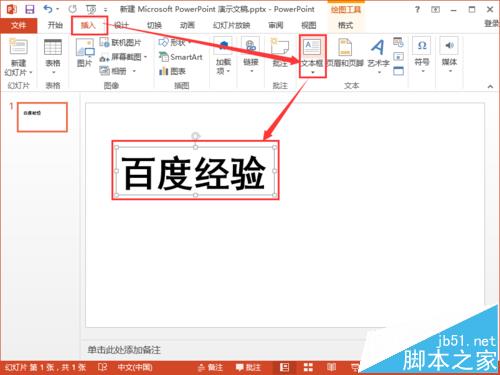Screen dimensions: 500x375
Task: Open ribbon display options
Action: pos(435,9)
